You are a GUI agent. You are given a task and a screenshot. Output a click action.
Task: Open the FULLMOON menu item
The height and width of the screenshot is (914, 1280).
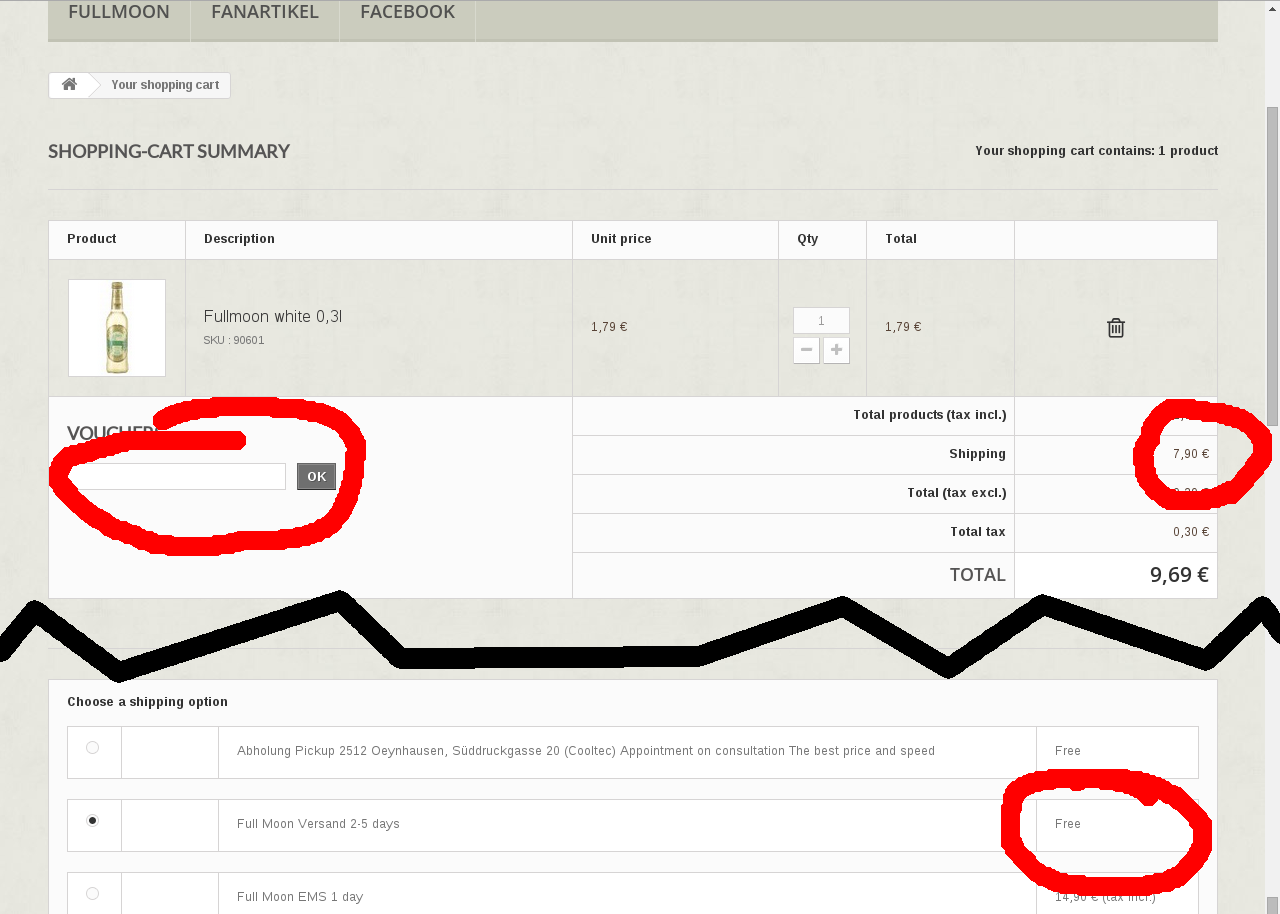point(119,13)
